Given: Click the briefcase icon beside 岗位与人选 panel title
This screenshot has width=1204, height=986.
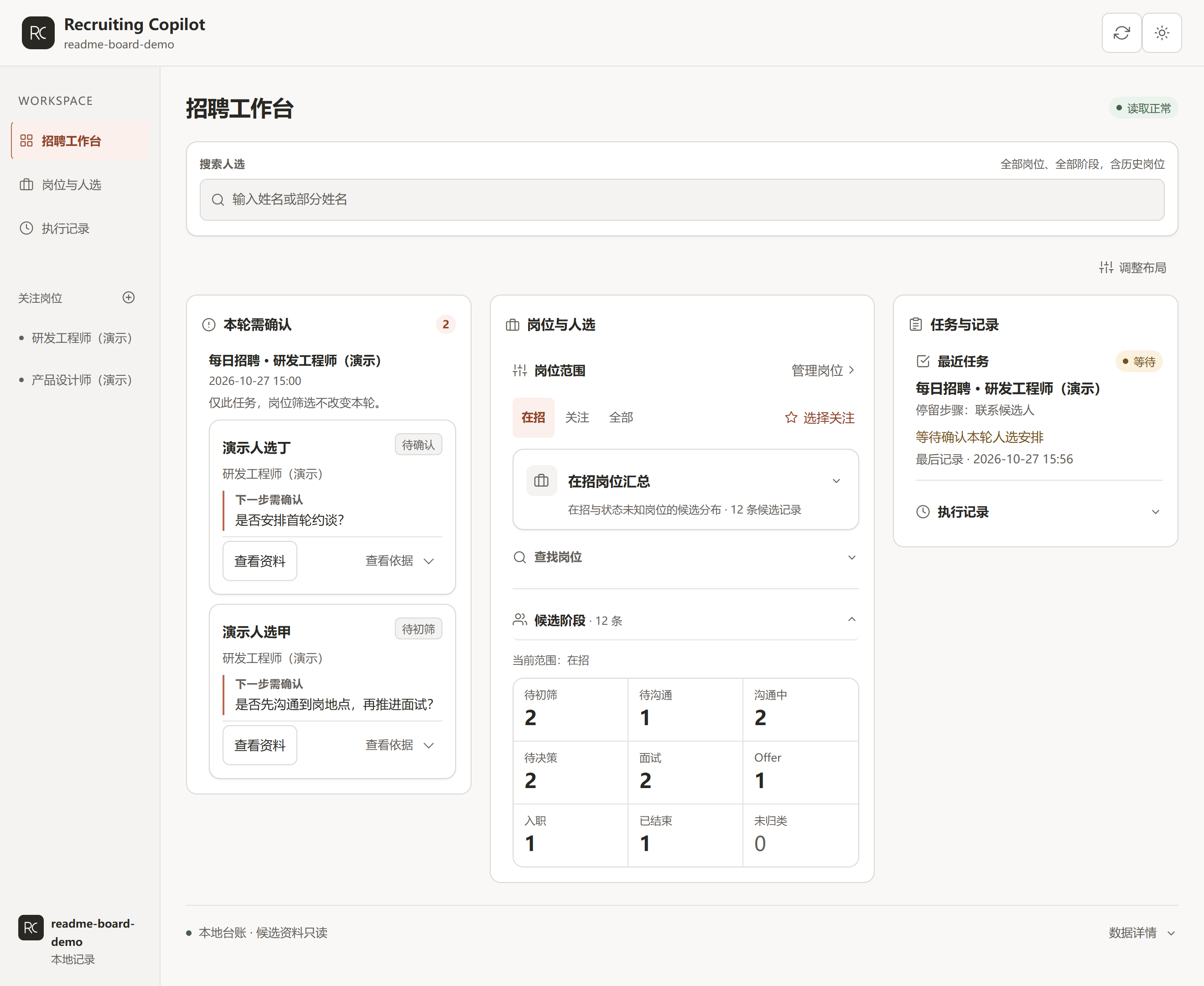Looking at the screenshot, I should [512, 324].
